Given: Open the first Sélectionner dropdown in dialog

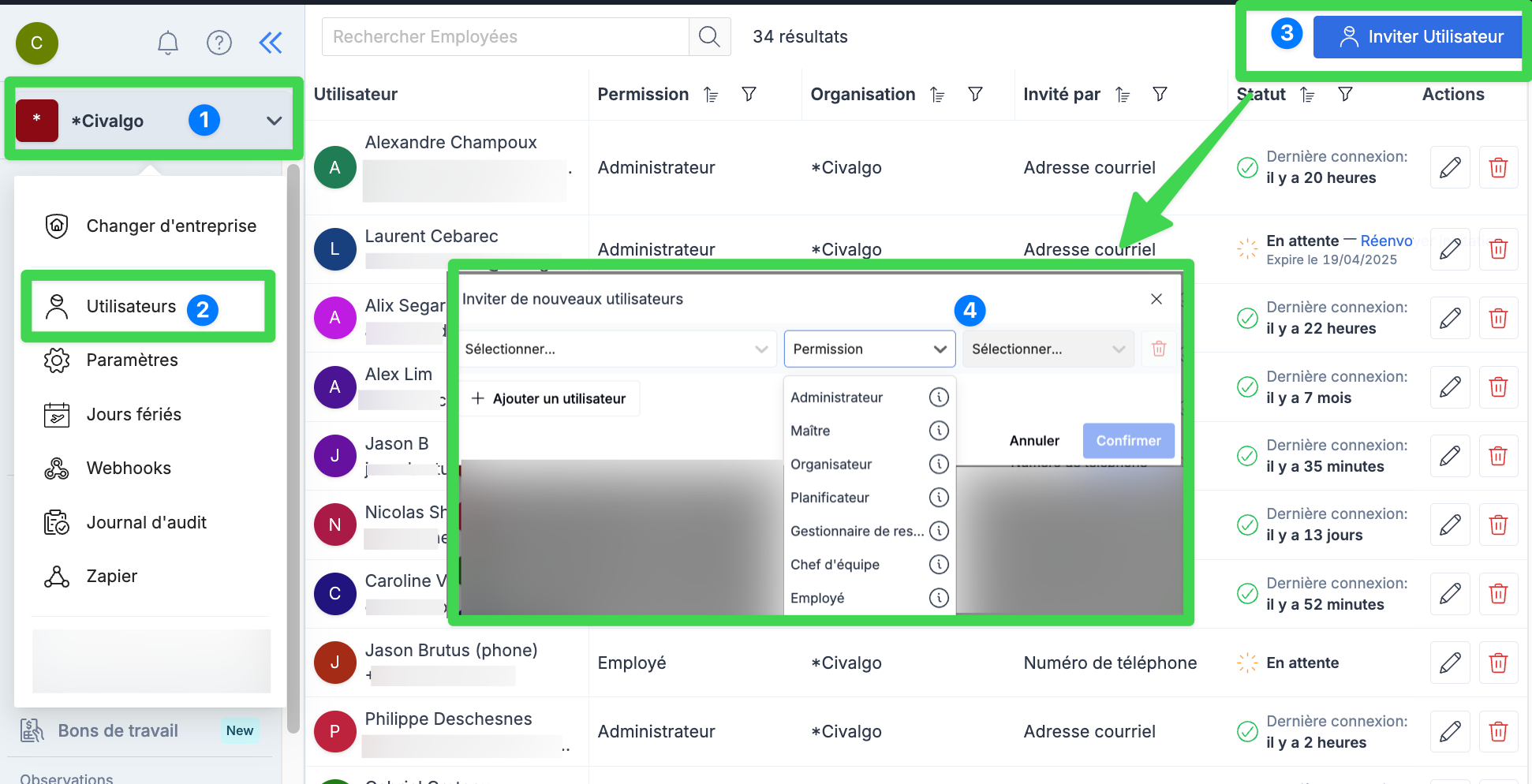Looking at the screenshot, I should coord(615,349).
